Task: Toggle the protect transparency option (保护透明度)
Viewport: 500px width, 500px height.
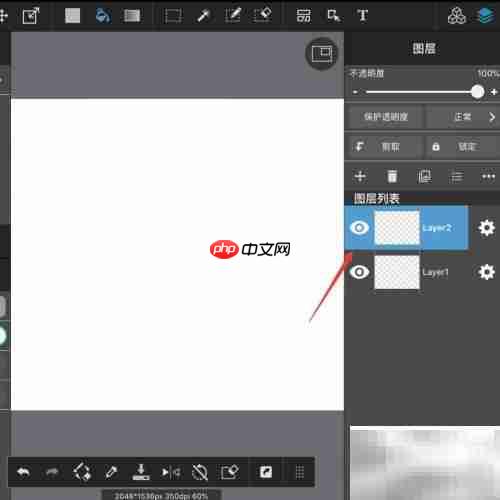Action: pyautogui.click(x=385, y=117)
